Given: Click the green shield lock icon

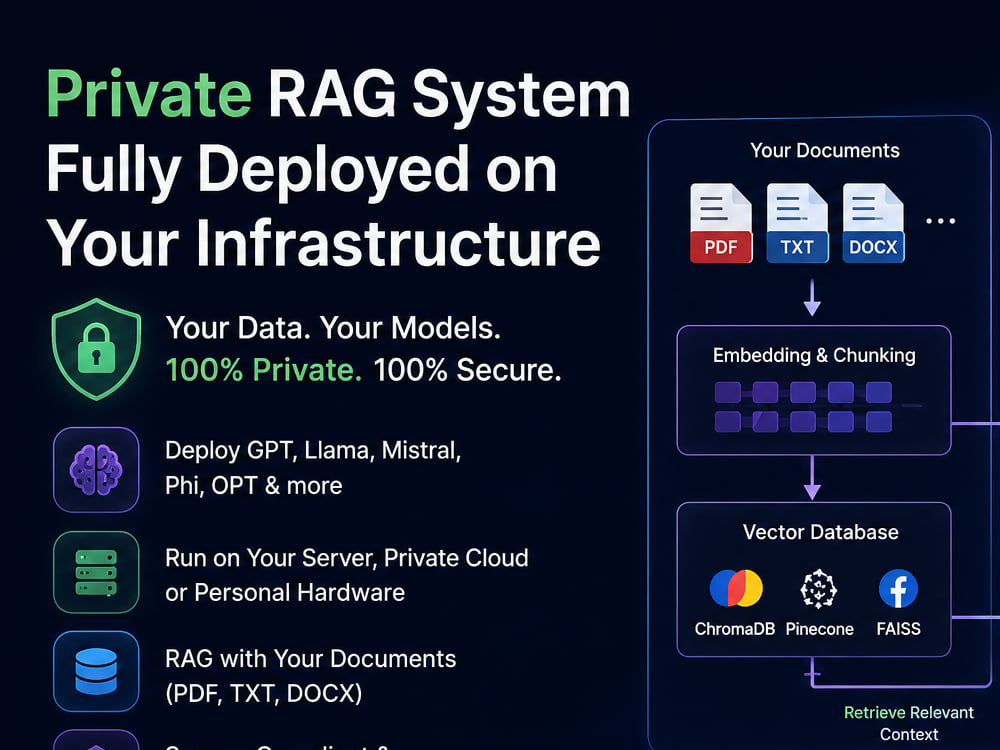Looking at the screenshot, I should point(96,349).
